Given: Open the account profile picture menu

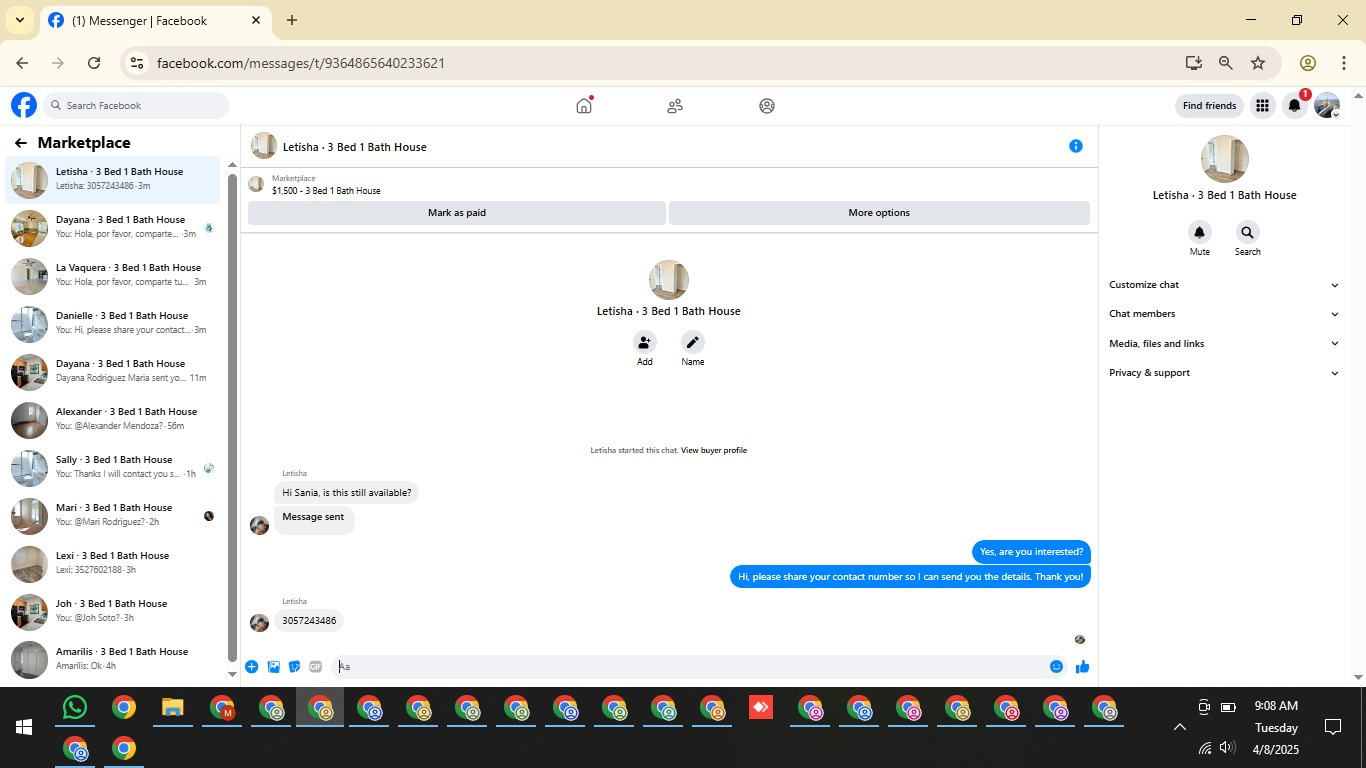Looking at the screenshot, I should pyautogui.click(x=1327, y=105).
